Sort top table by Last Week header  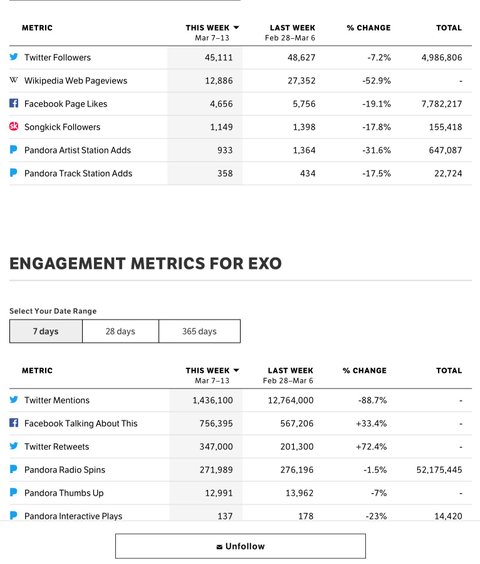coord(292,28)
